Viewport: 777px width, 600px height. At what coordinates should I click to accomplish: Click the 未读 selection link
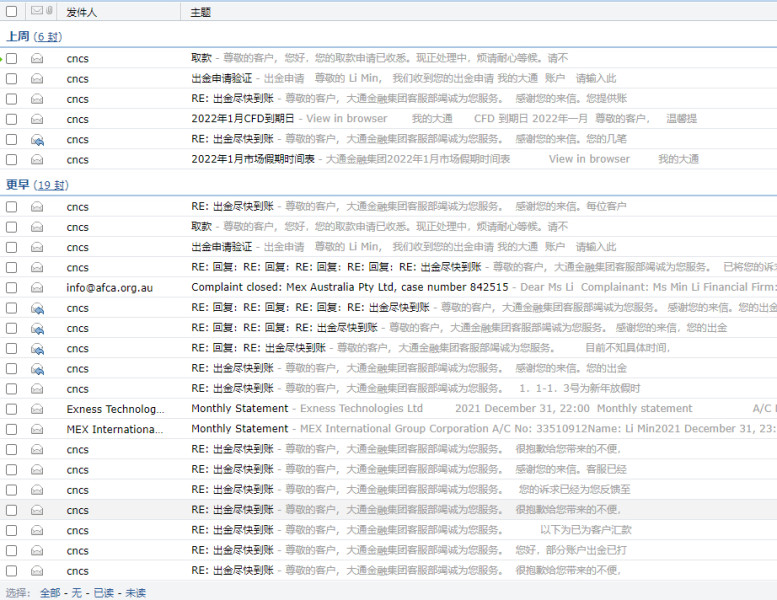point(135,593)
